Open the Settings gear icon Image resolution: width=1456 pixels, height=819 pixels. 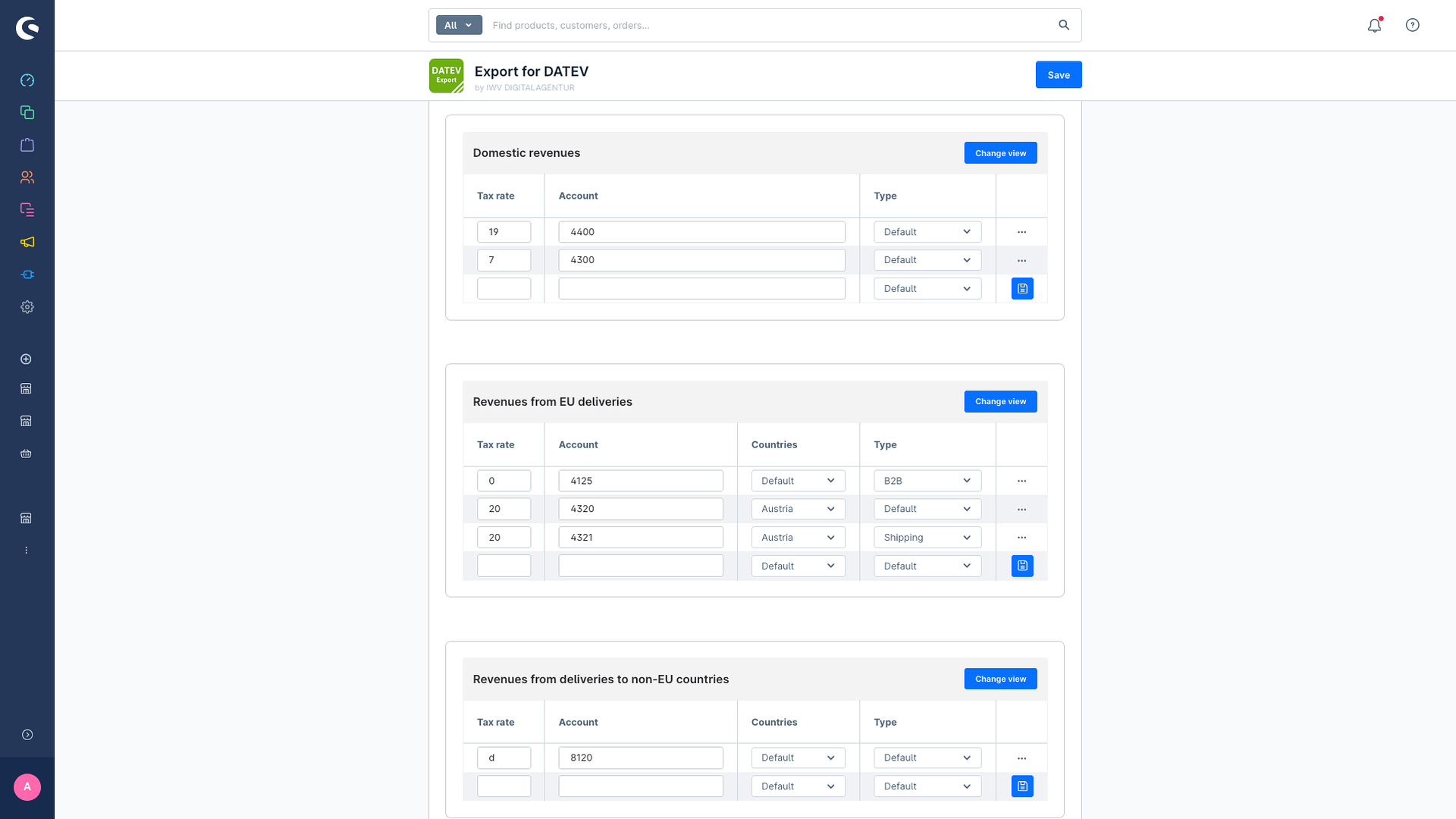pos(27,307)
